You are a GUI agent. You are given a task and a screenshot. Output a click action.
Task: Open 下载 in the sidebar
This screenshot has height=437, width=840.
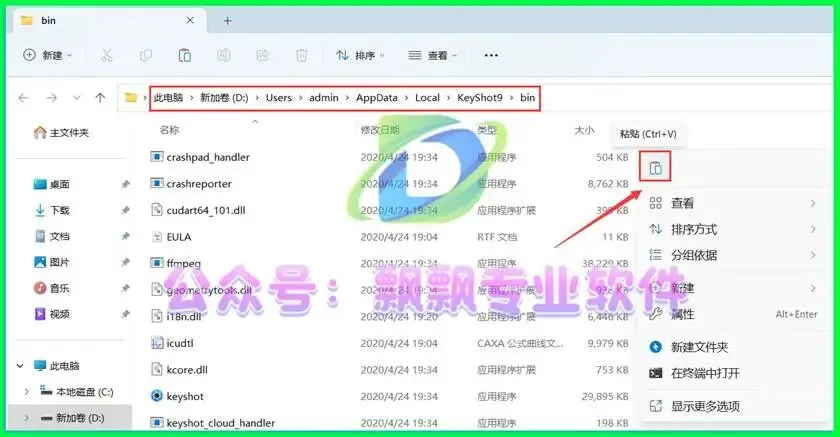click(x=51, y=210)
